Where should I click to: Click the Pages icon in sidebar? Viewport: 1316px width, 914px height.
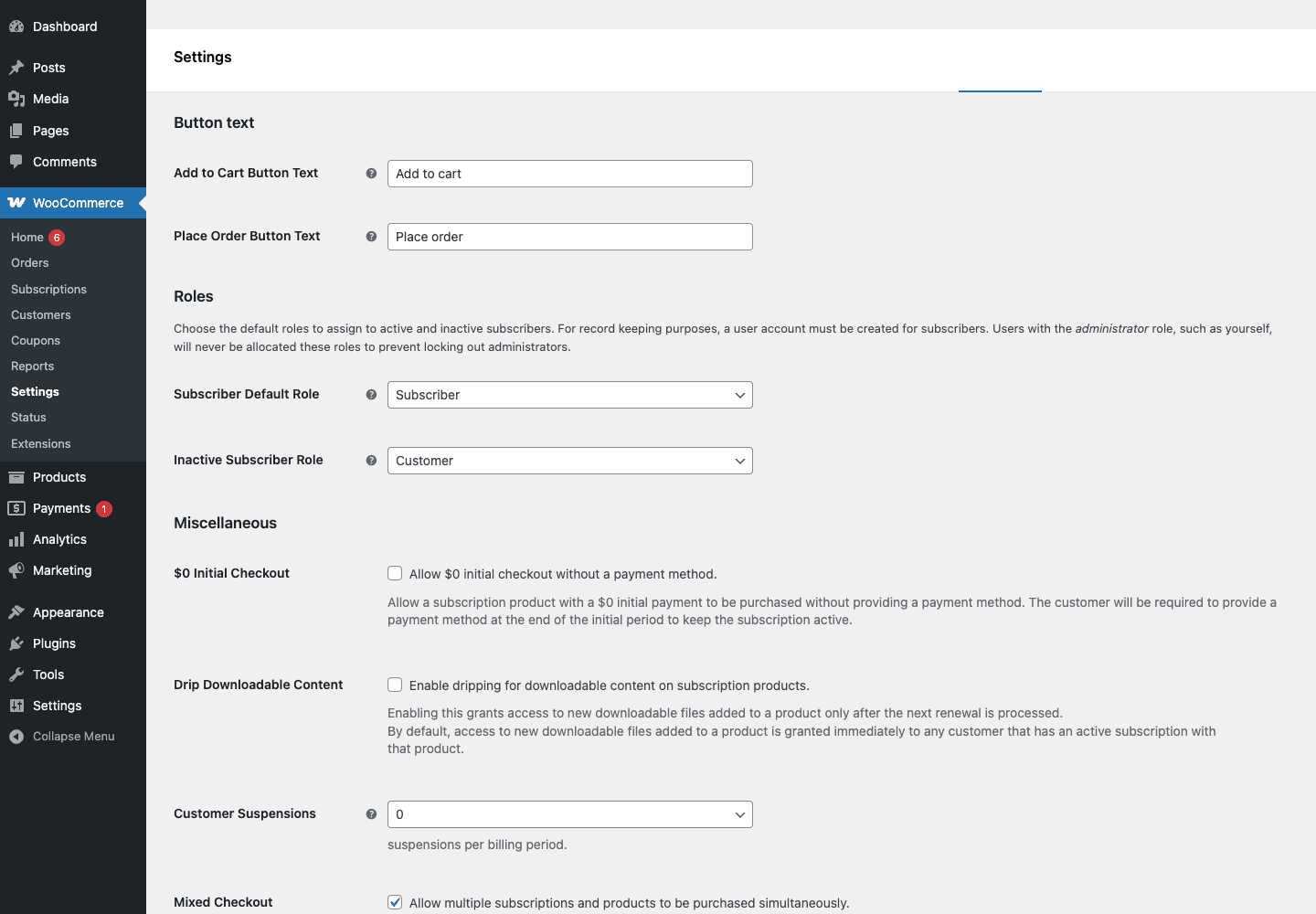click(x=16, y=131)
